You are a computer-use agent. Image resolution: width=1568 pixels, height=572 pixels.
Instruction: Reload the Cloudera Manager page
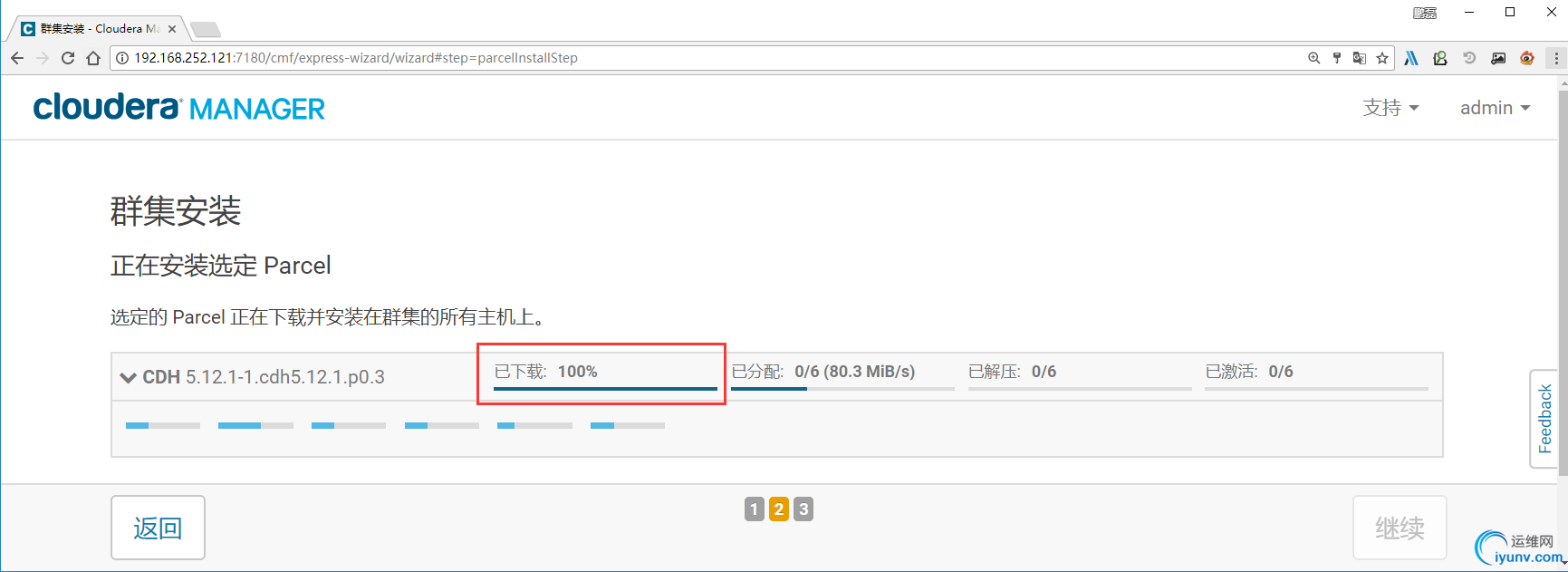(x=68, y=58)
